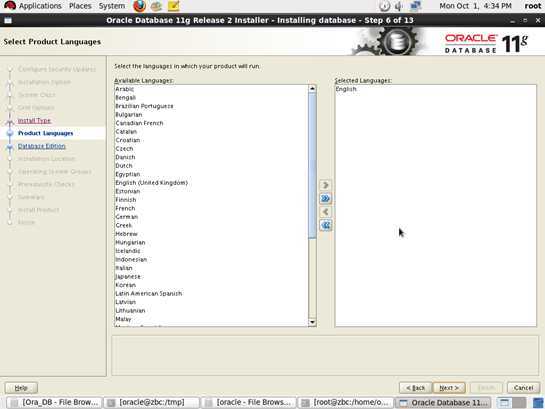Go to Database Edition step
The width and height of the screenshot is (545, 409).
click(x=42, y=146)
